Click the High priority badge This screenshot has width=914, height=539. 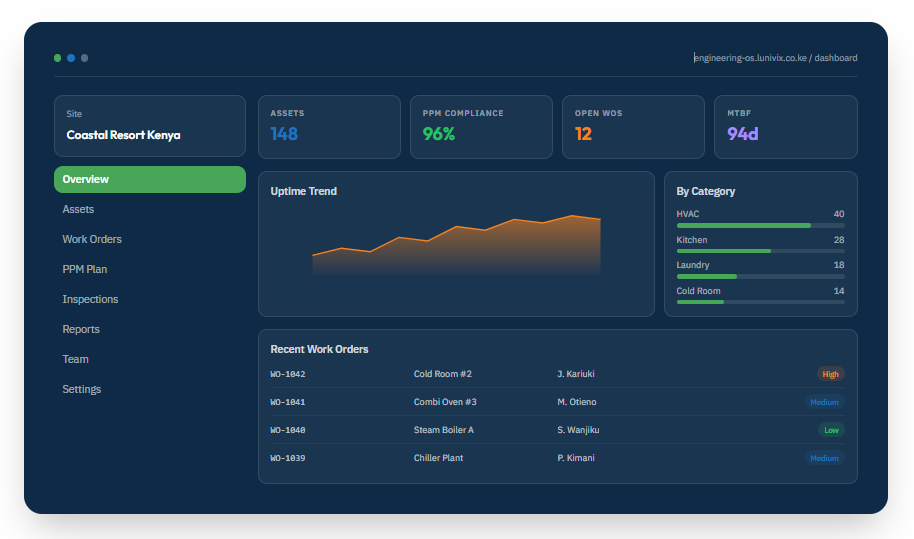point(831,374)
